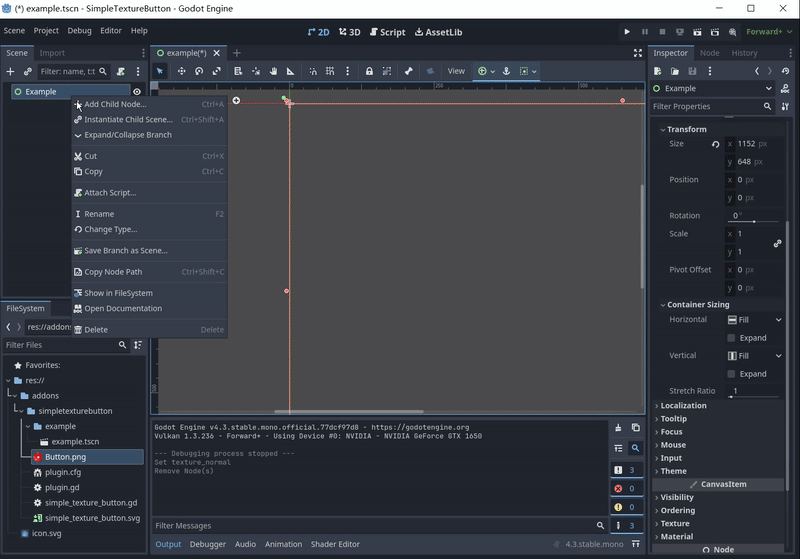Image resolution: width=800 pixels, height=559 pixels.
Task: Enable Vertical Expand checkbox
Action: coord(731,374)
